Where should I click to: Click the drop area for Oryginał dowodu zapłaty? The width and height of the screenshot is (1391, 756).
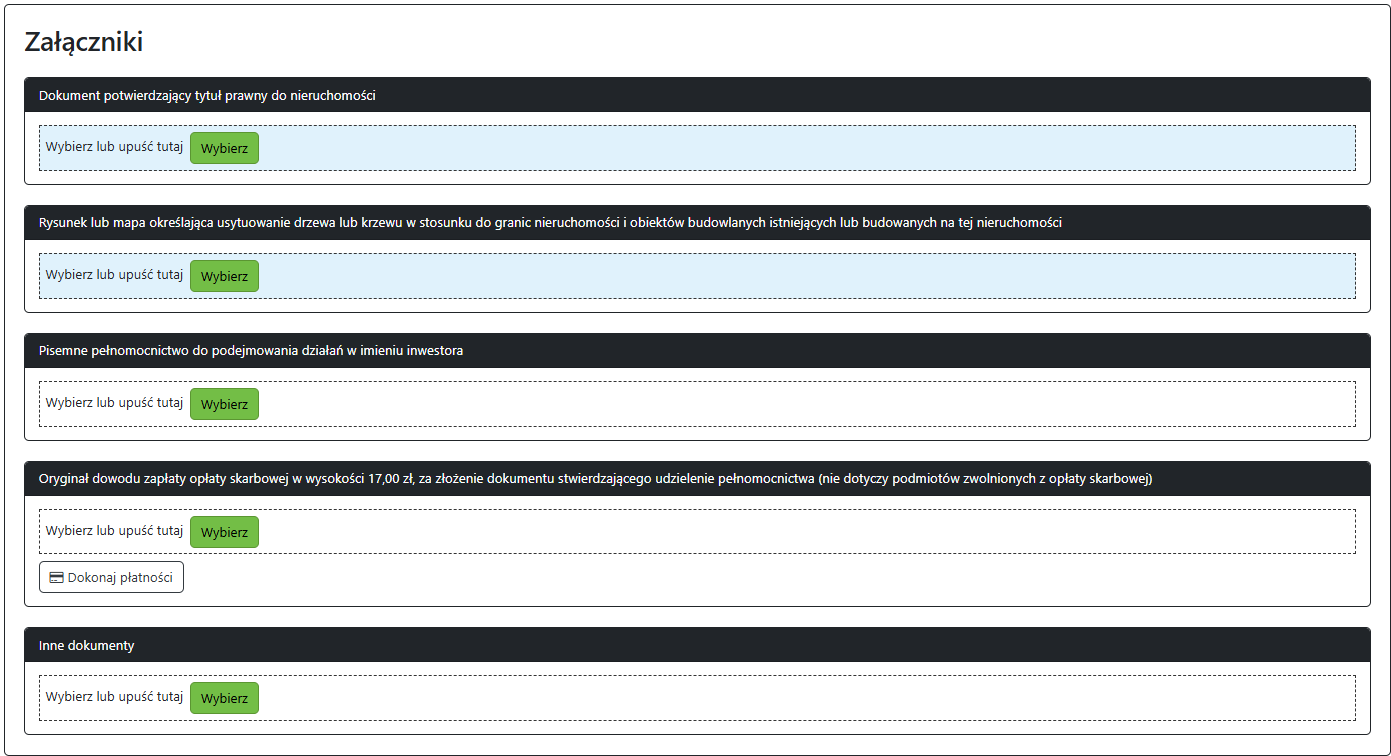(800, 532)
